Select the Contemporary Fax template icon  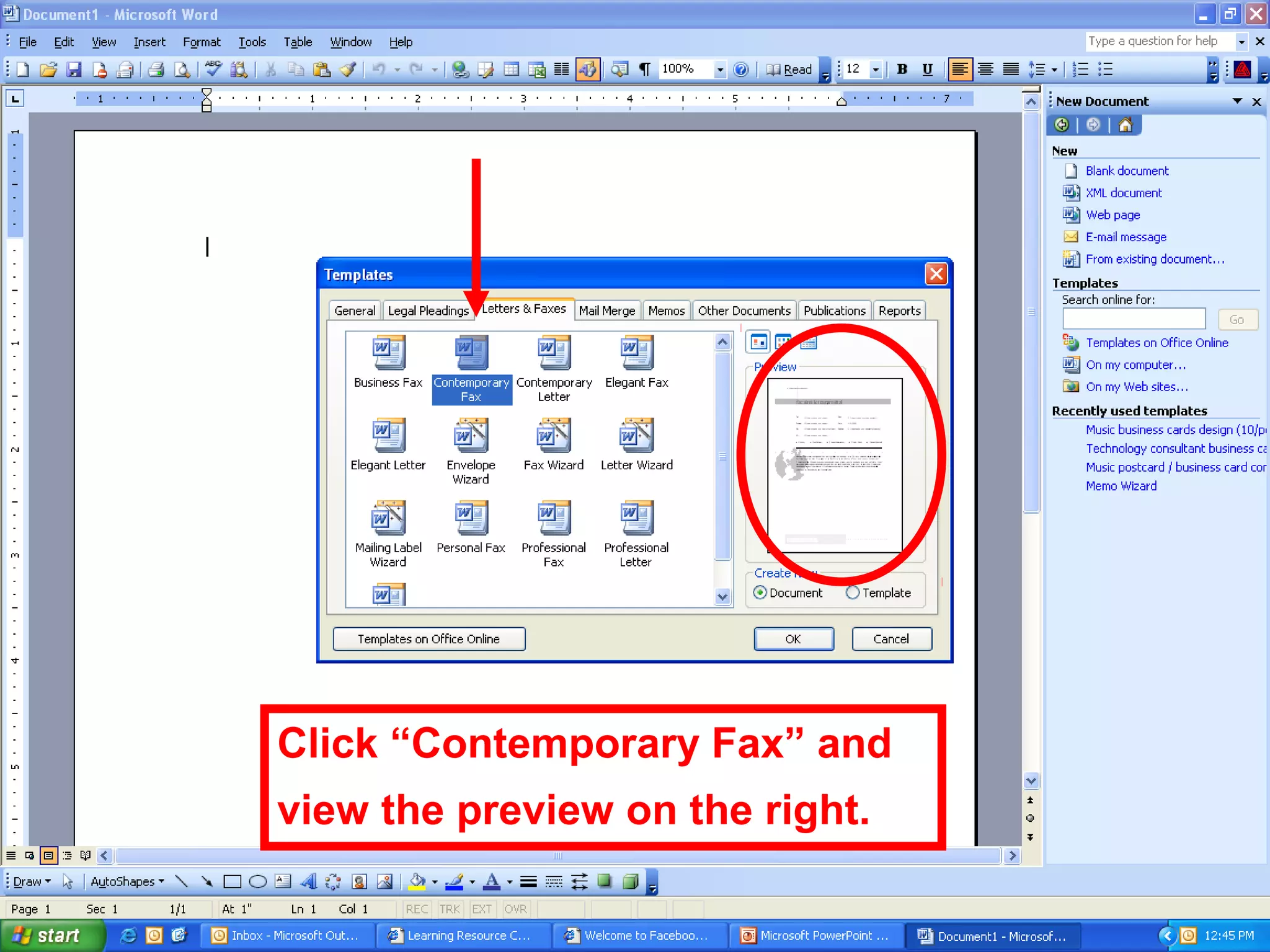[471, 369]
